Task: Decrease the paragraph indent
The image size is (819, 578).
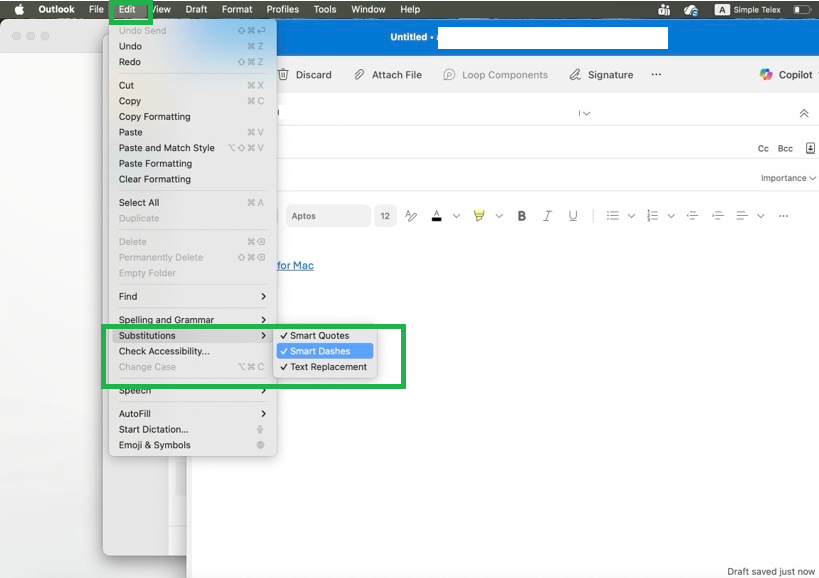Action: (x=693, y=216)
